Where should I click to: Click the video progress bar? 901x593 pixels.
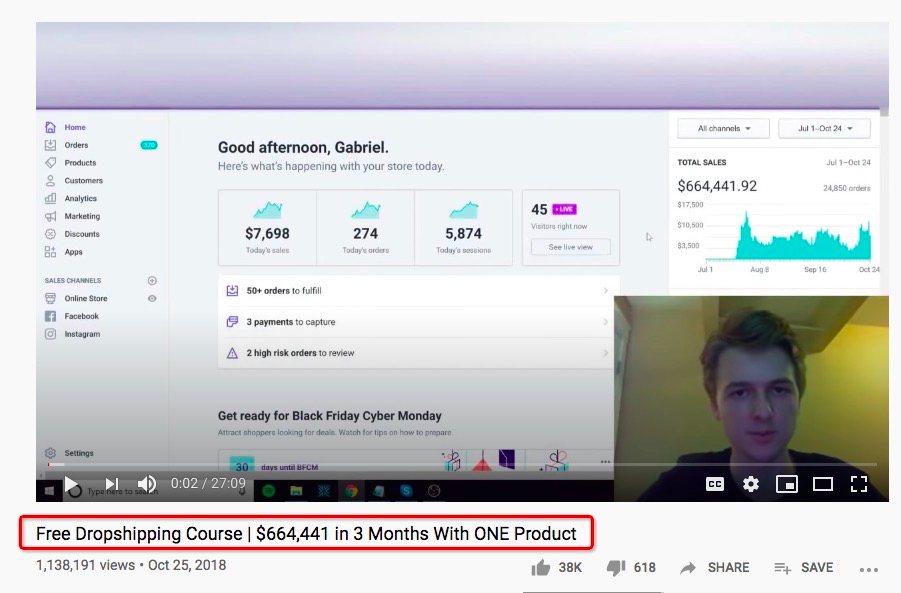[x=463, y=464]
